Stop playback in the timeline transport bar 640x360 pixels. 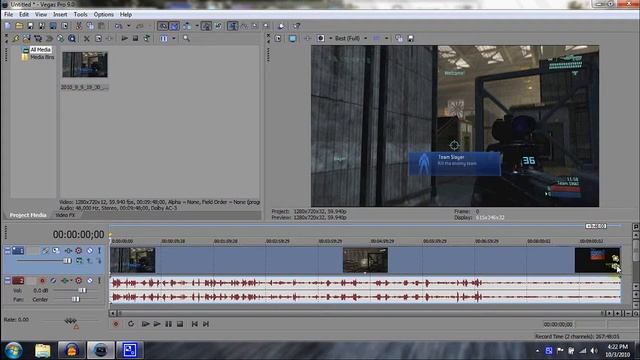pyautogui.click(x=180, y=324)
